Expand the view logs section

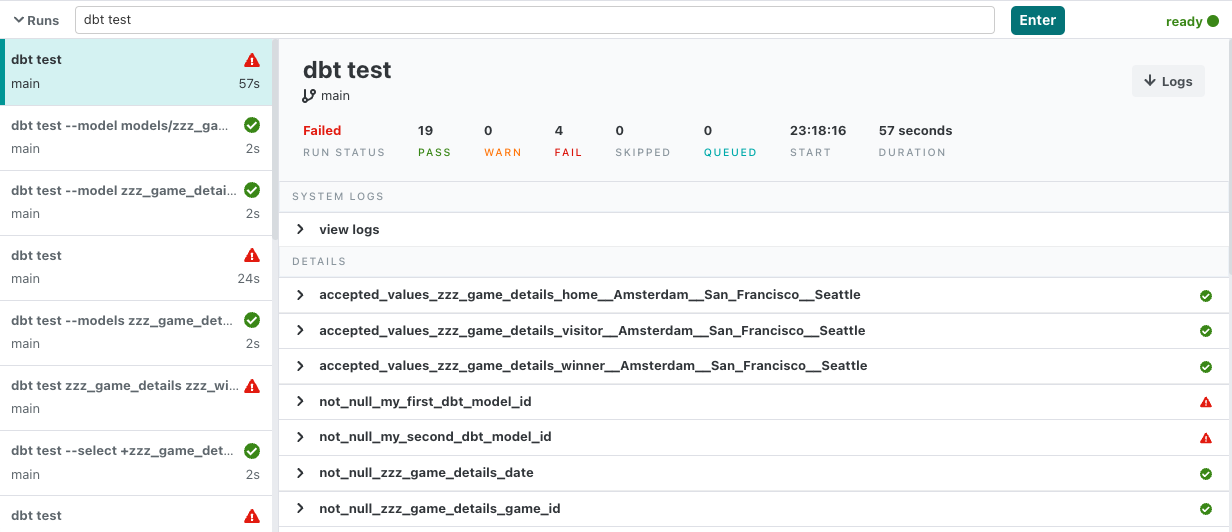[300, 230]
